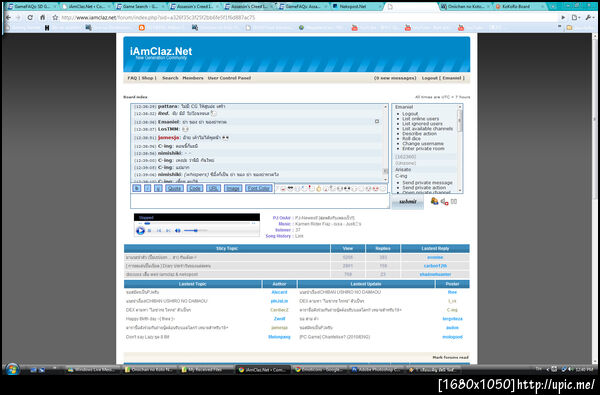Open the Shop link
The width and height of the screenshot is (600, 395).
pyautogui.click(x=148, y=78)
